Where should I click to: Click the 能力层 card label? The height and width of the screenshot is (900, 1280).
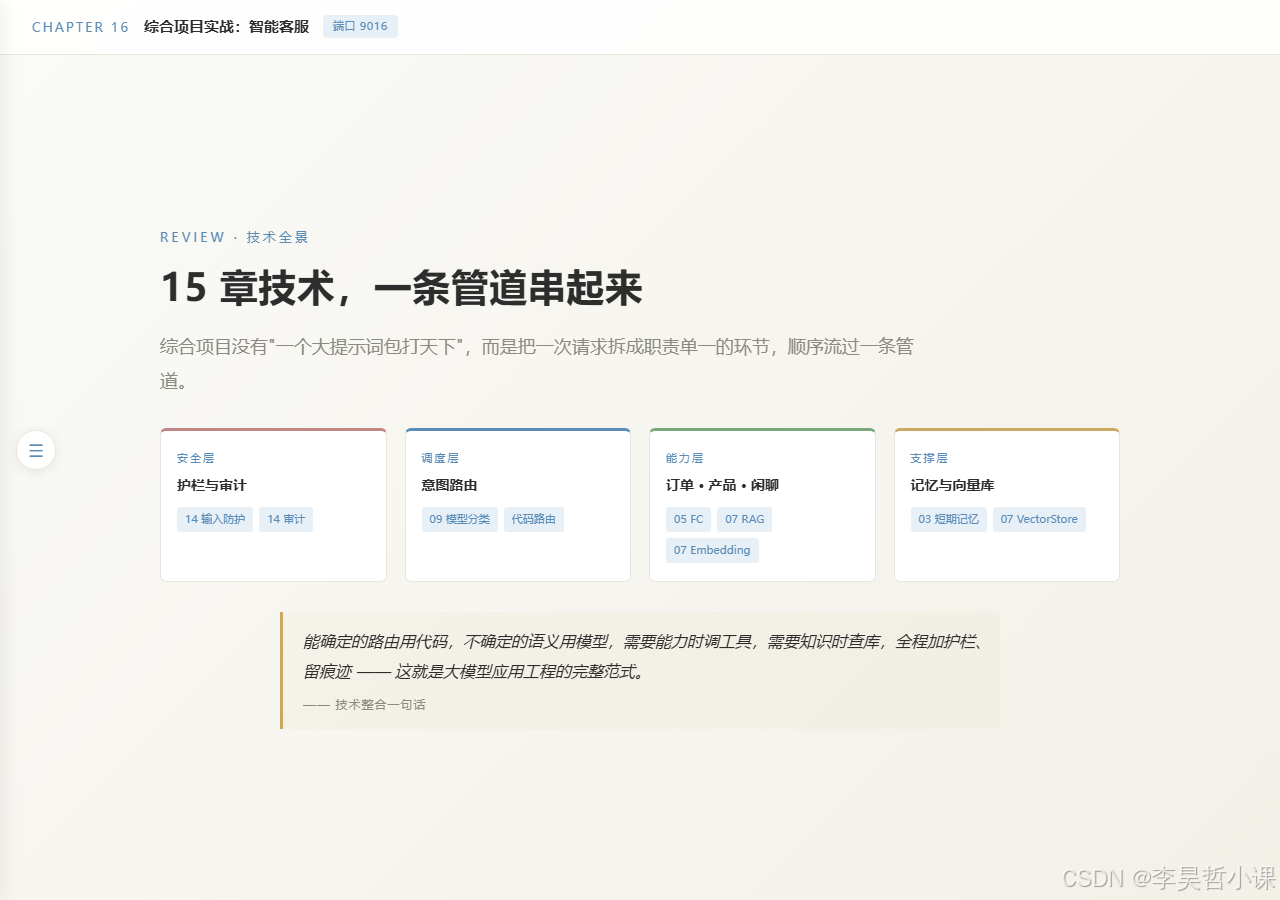[x=685, y=458]
